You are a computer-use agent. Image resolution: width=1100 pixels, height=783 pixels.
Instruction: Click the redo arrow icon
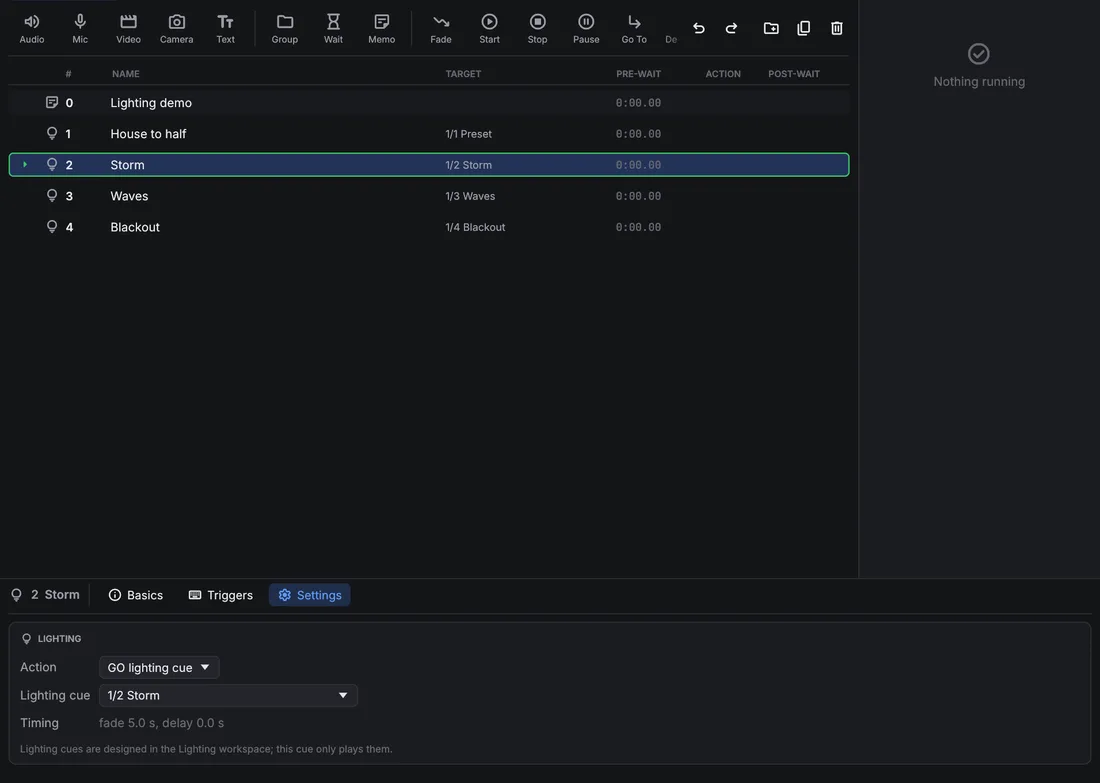(731, 28)
